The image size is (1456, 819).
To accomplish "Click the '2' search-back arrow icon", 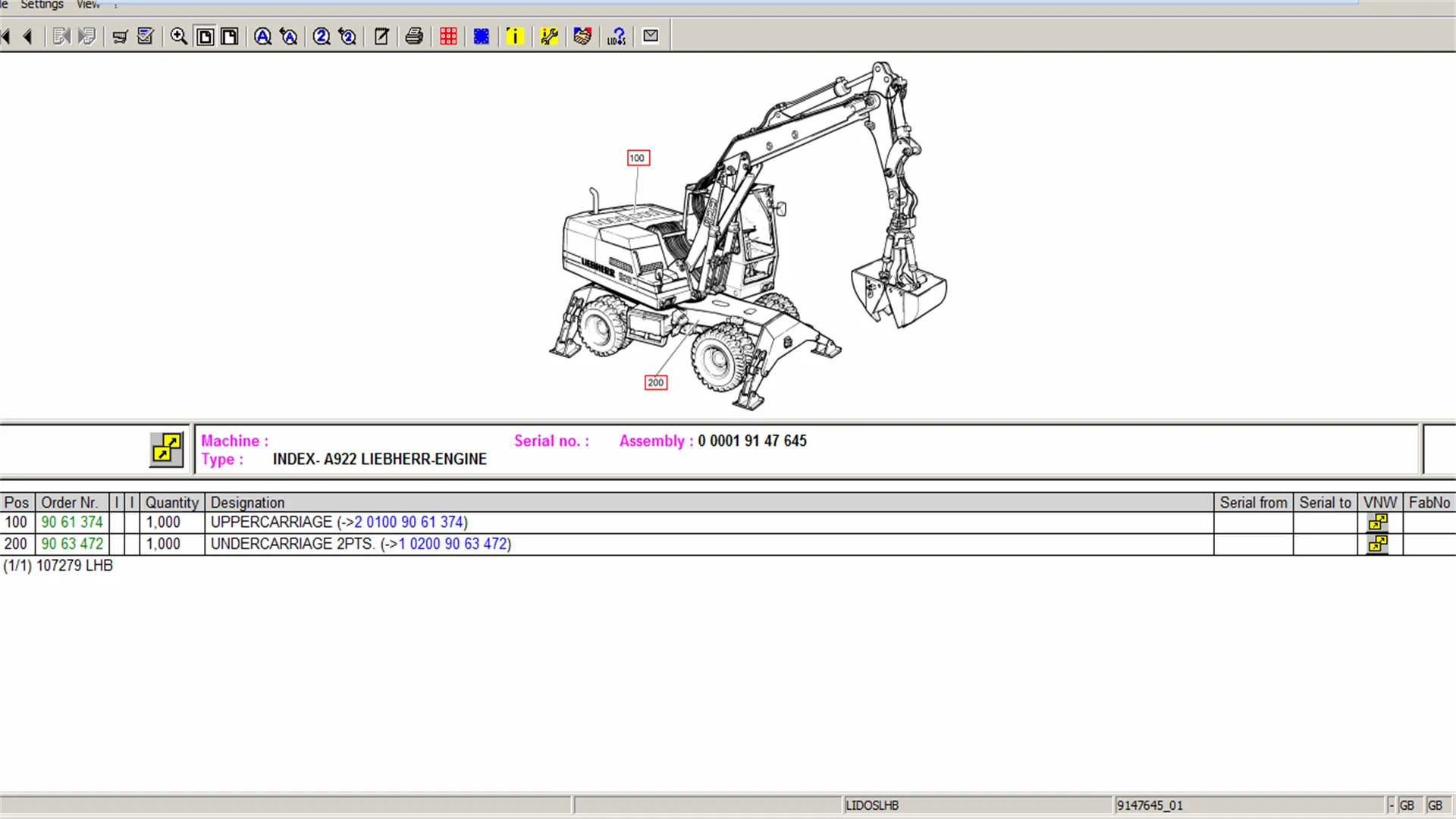I will (x=347, y=36).
